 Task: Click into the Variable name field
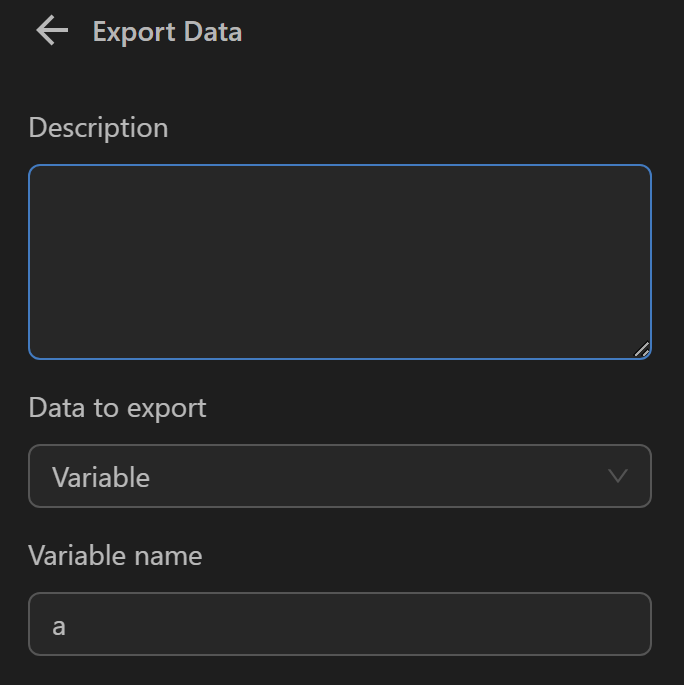click(339, 624)
